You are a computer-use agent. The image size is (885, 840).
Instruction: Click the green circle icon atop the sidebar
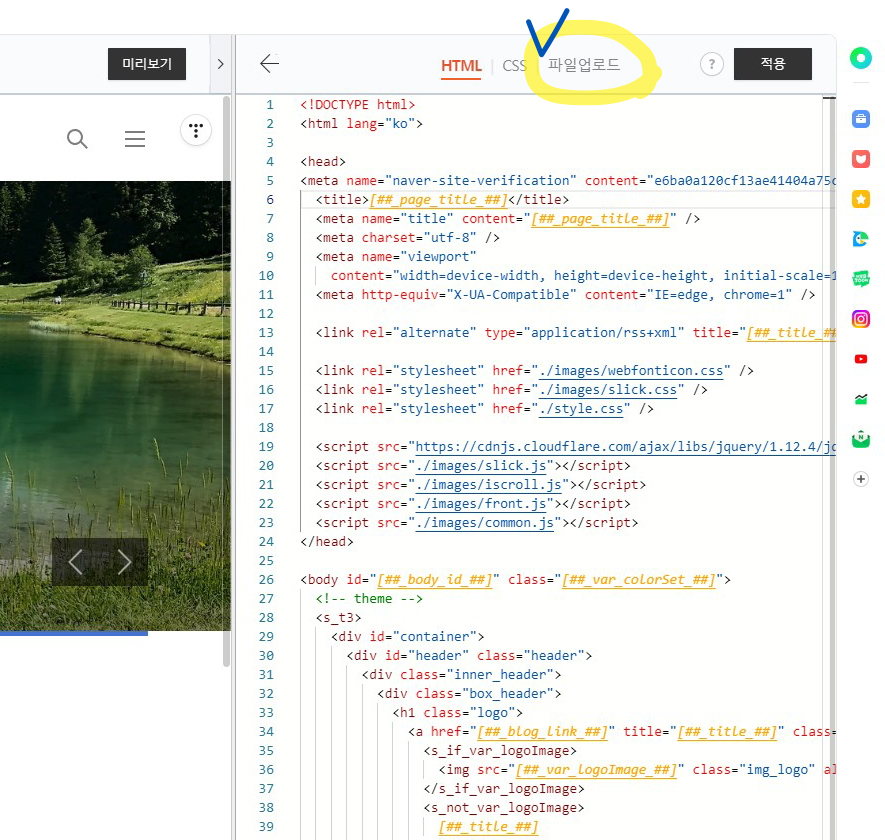click(860, 58)
